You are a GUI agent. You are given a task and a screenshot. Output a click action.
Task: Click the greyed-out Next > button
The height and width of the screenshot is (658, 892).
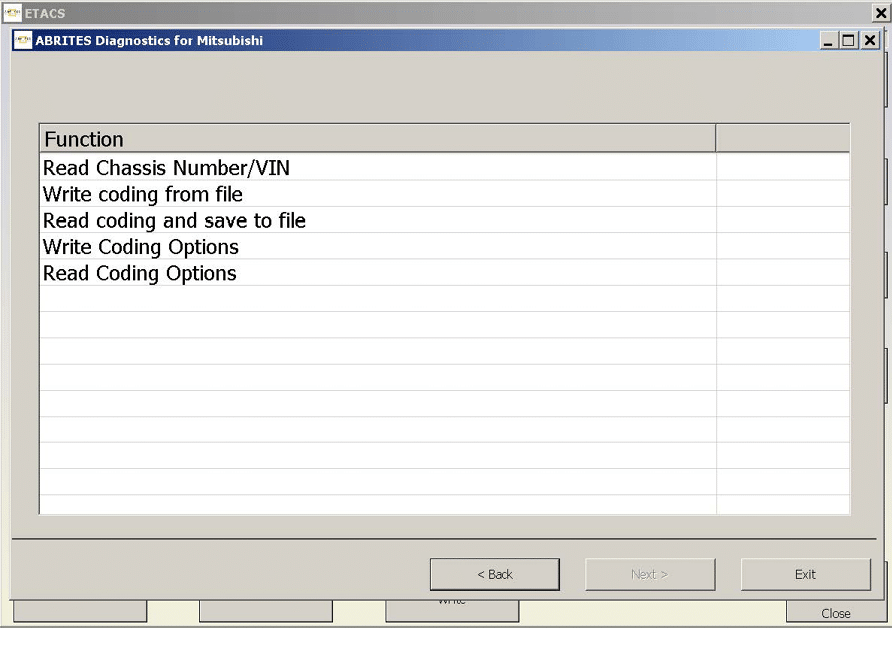tap(649, 574)
